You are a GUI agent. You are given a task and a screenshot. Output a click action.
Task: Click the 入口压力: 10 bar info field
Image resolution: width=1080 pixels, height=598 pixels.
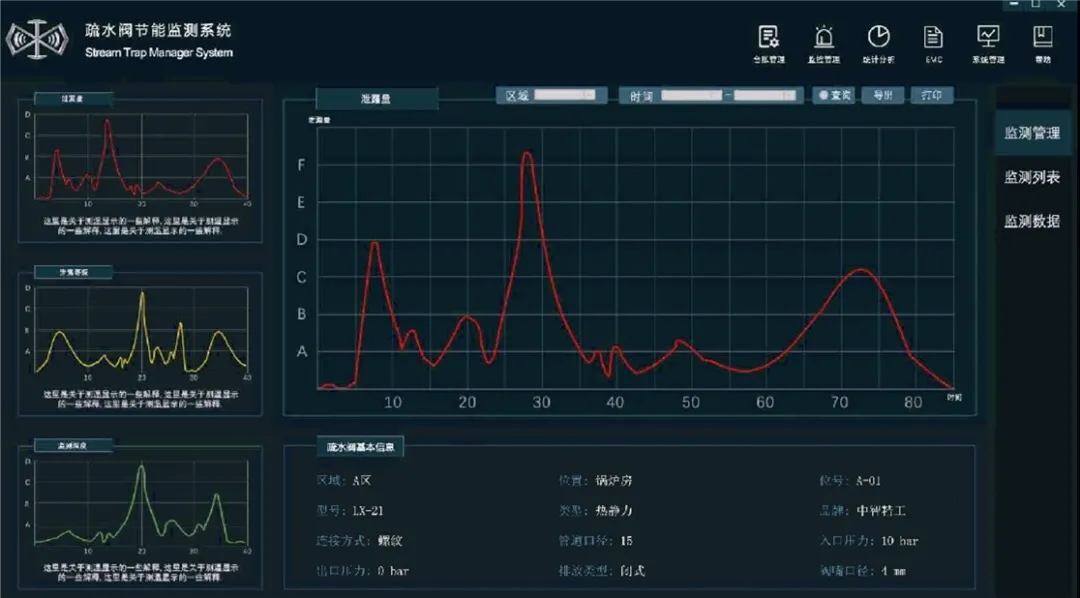[x=869, y=541]
